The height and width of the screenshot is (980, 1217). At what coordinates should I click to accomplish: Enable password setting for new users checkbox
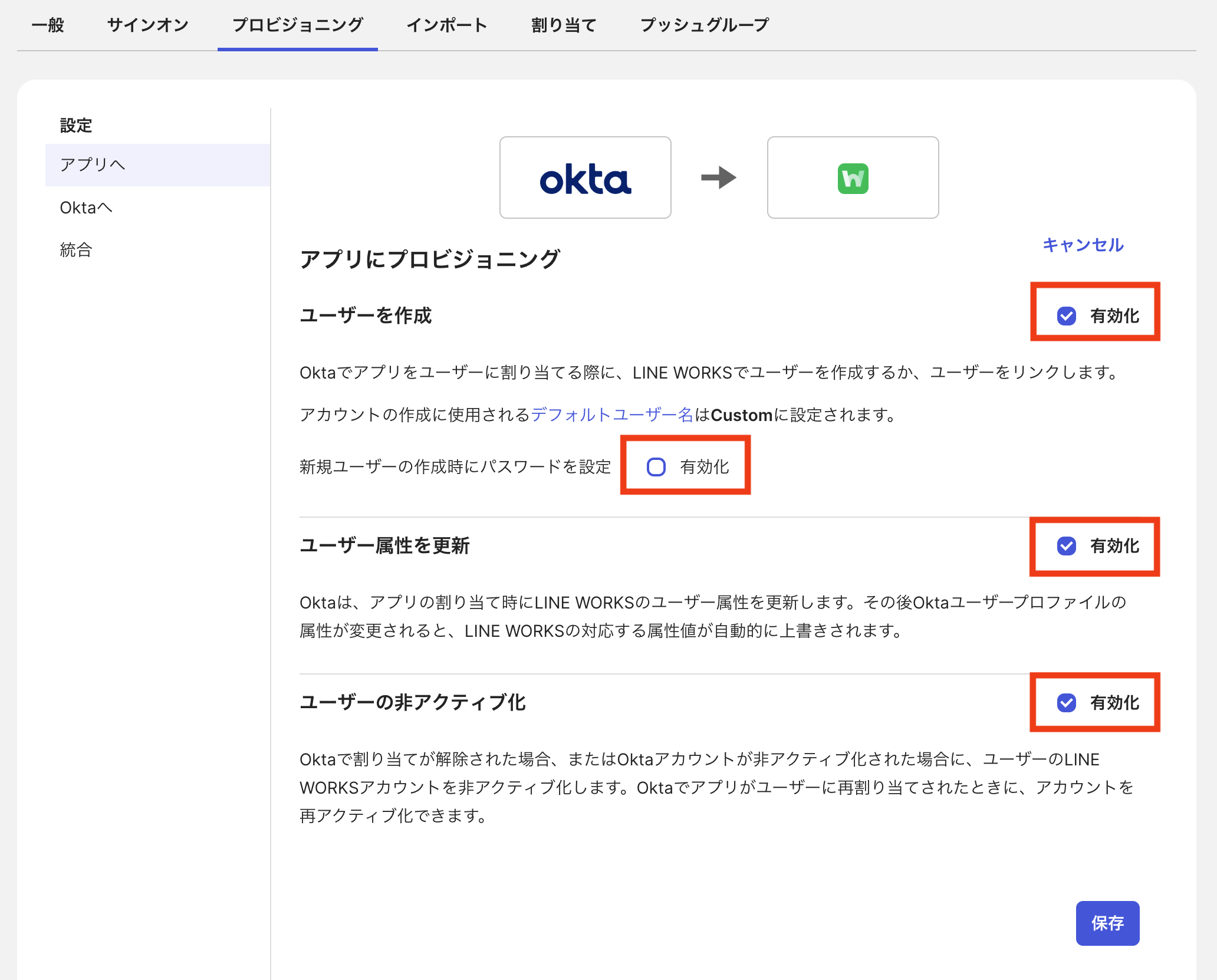tap(656, 467)
